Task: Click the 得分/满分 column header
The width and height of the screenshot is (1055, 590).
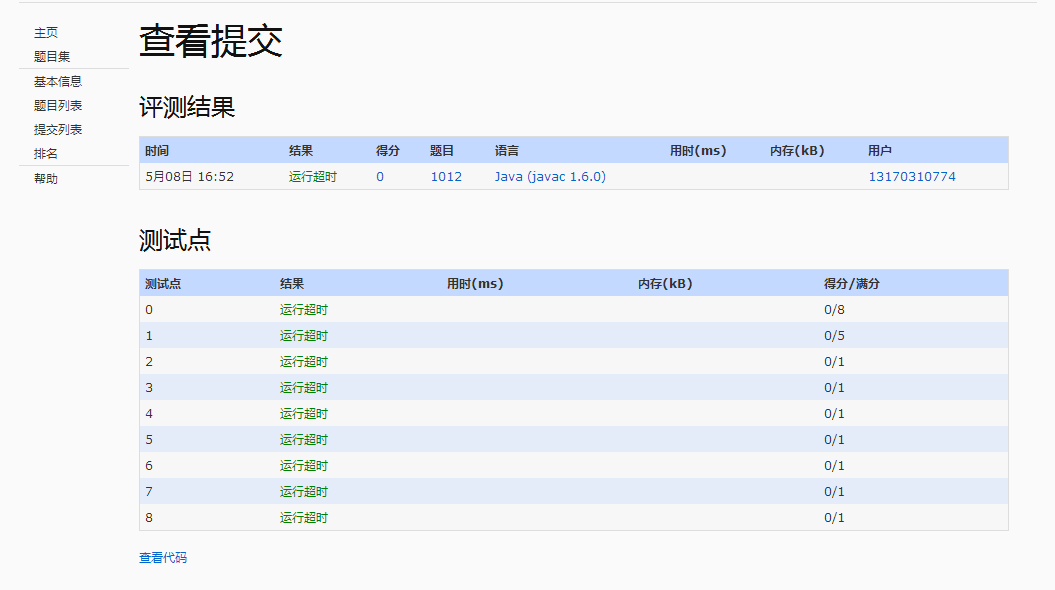Action: click(851, 284)
